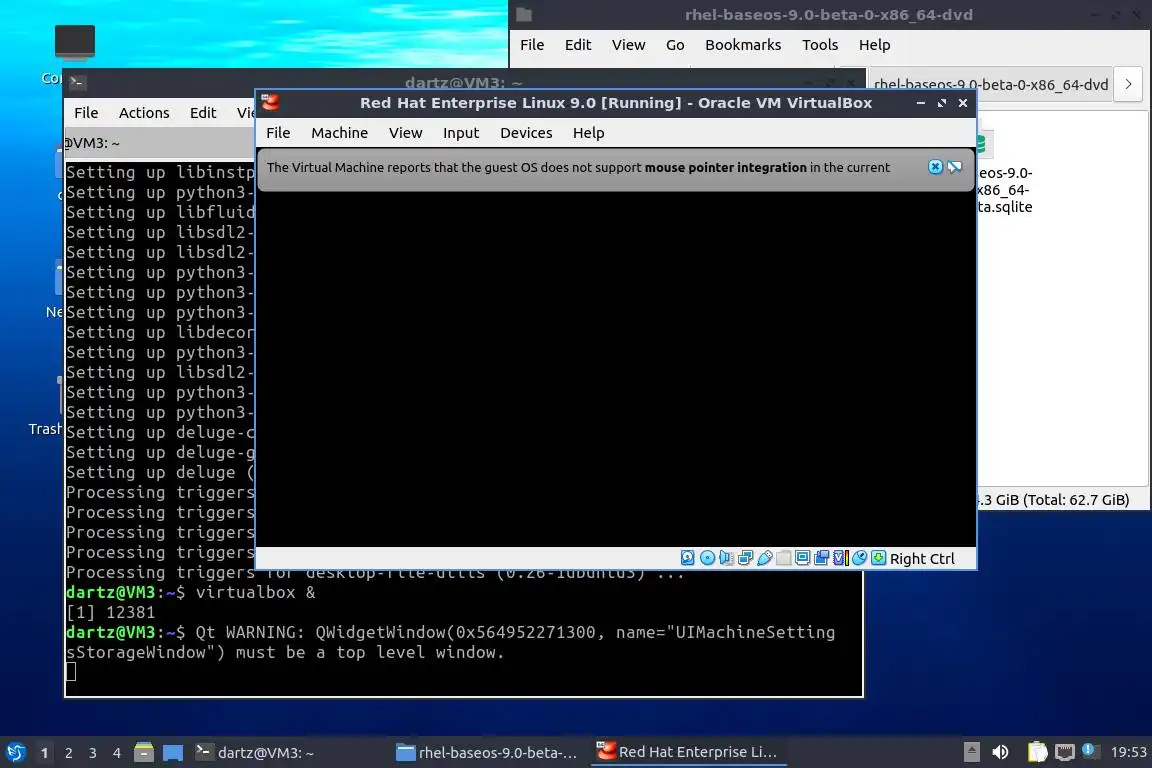This screenshot has width=1152, height=768.
Task: Click the clock showing 19:53
Action: coord(1128,752)
